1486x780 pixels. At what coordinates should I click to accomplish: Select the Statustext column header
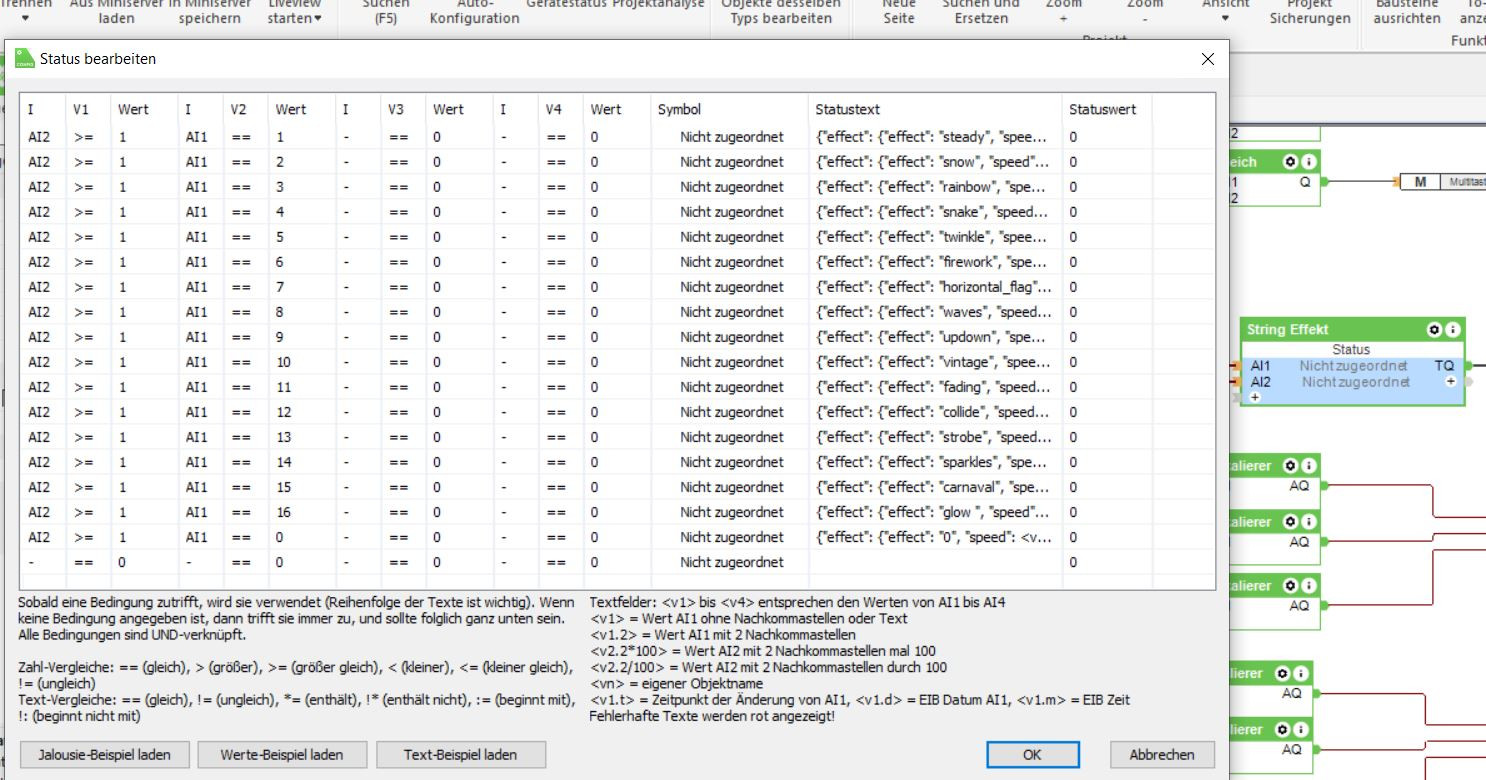935,109
